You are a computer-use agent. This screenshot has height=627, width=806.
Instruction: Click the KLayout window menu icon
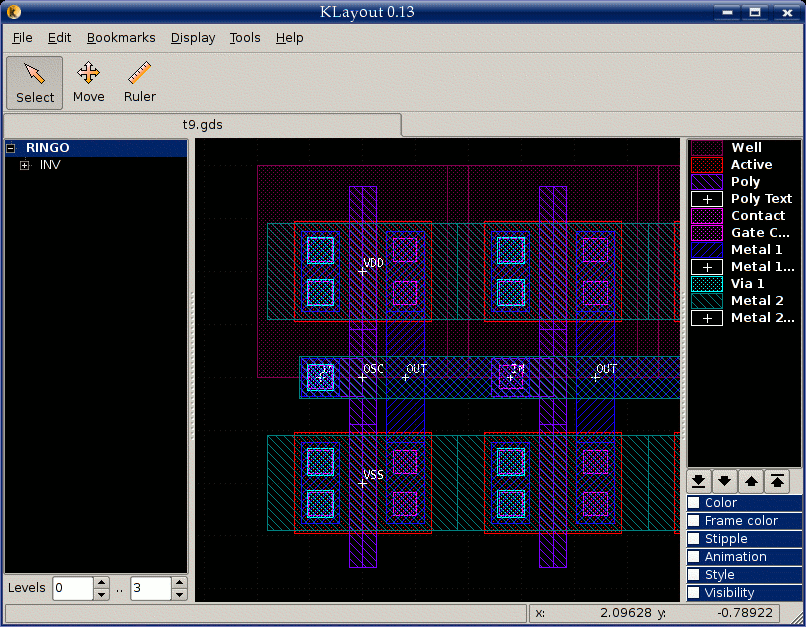click(x=13, y=12)
